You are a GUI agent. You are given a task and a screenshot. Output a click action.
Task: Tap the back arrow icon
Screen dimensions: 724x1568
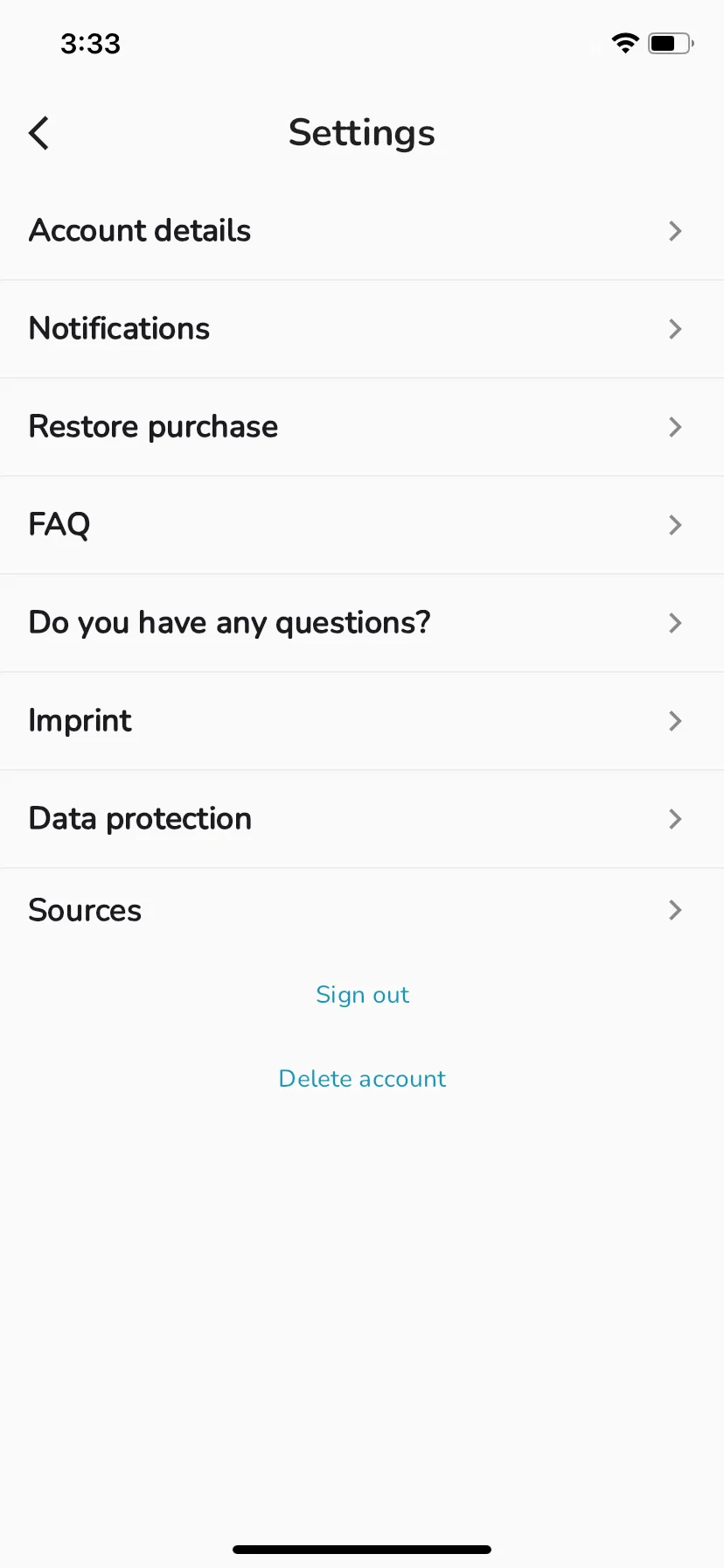[38, 133]
